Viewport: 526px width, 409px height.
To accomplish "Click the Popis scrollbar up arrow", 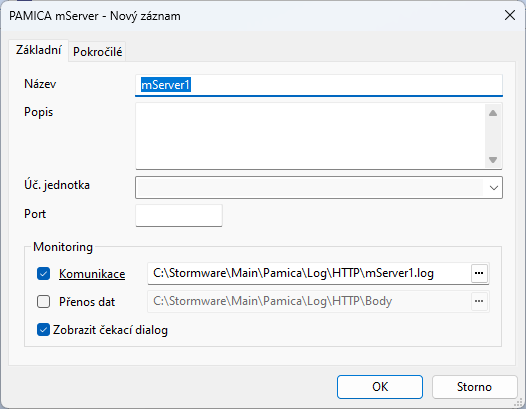I will click(493, 113).
